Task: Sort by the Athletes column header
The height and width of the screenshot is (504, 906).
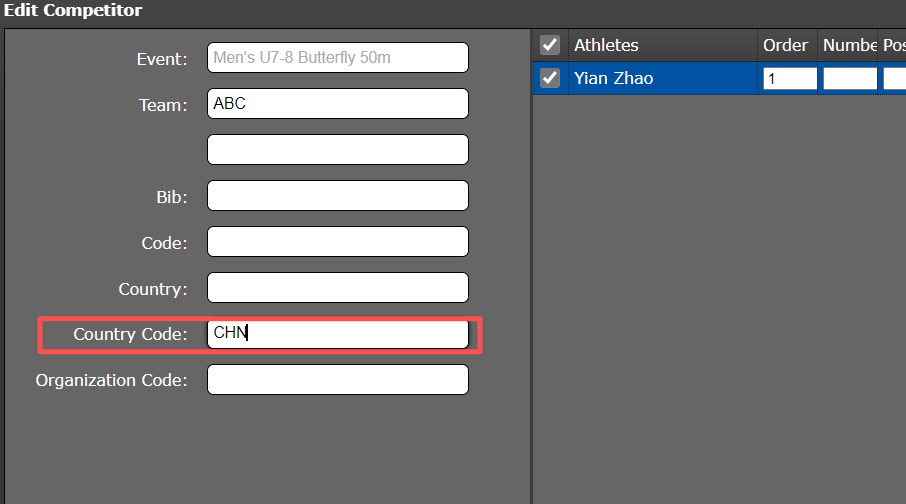Action: pos(660,45)
